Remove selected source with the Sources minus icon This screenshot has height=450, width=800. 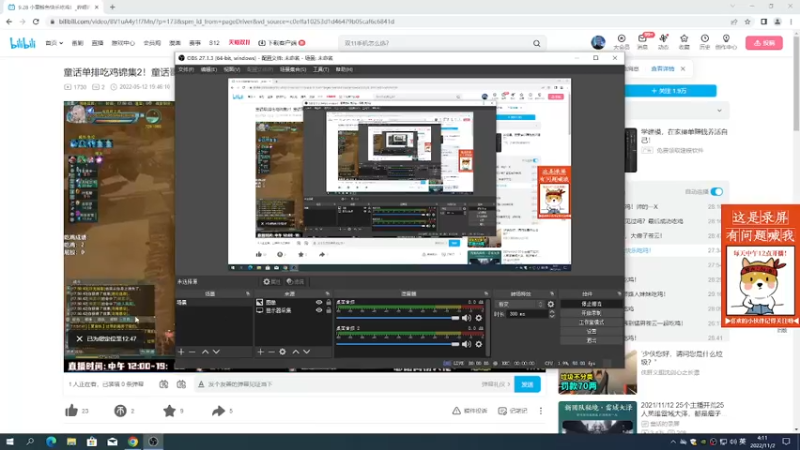271,352
